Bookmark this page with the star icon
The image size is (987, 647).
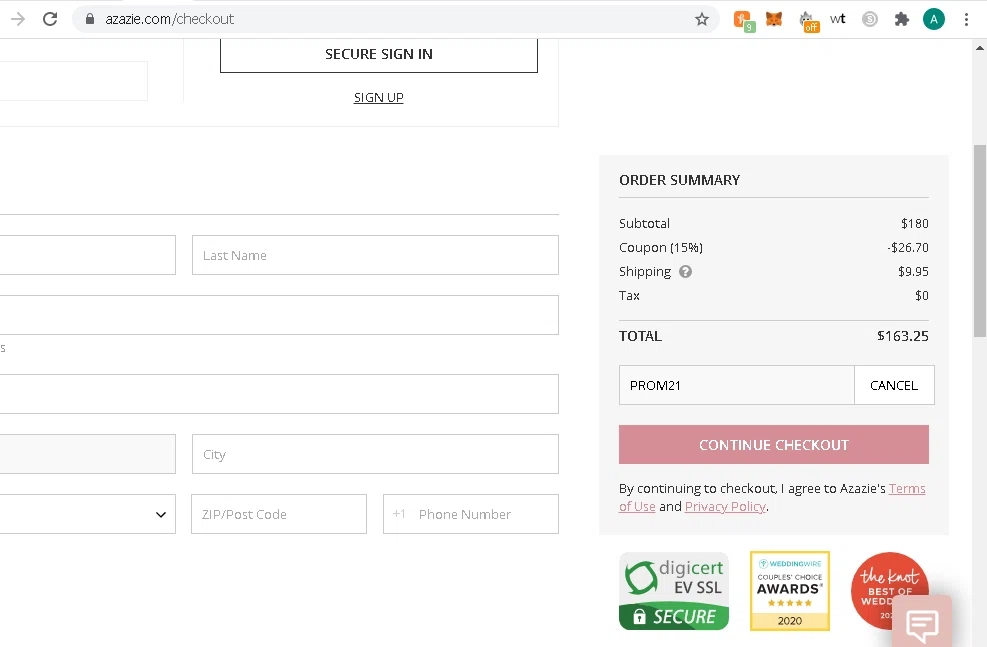(x=702, y=19)
